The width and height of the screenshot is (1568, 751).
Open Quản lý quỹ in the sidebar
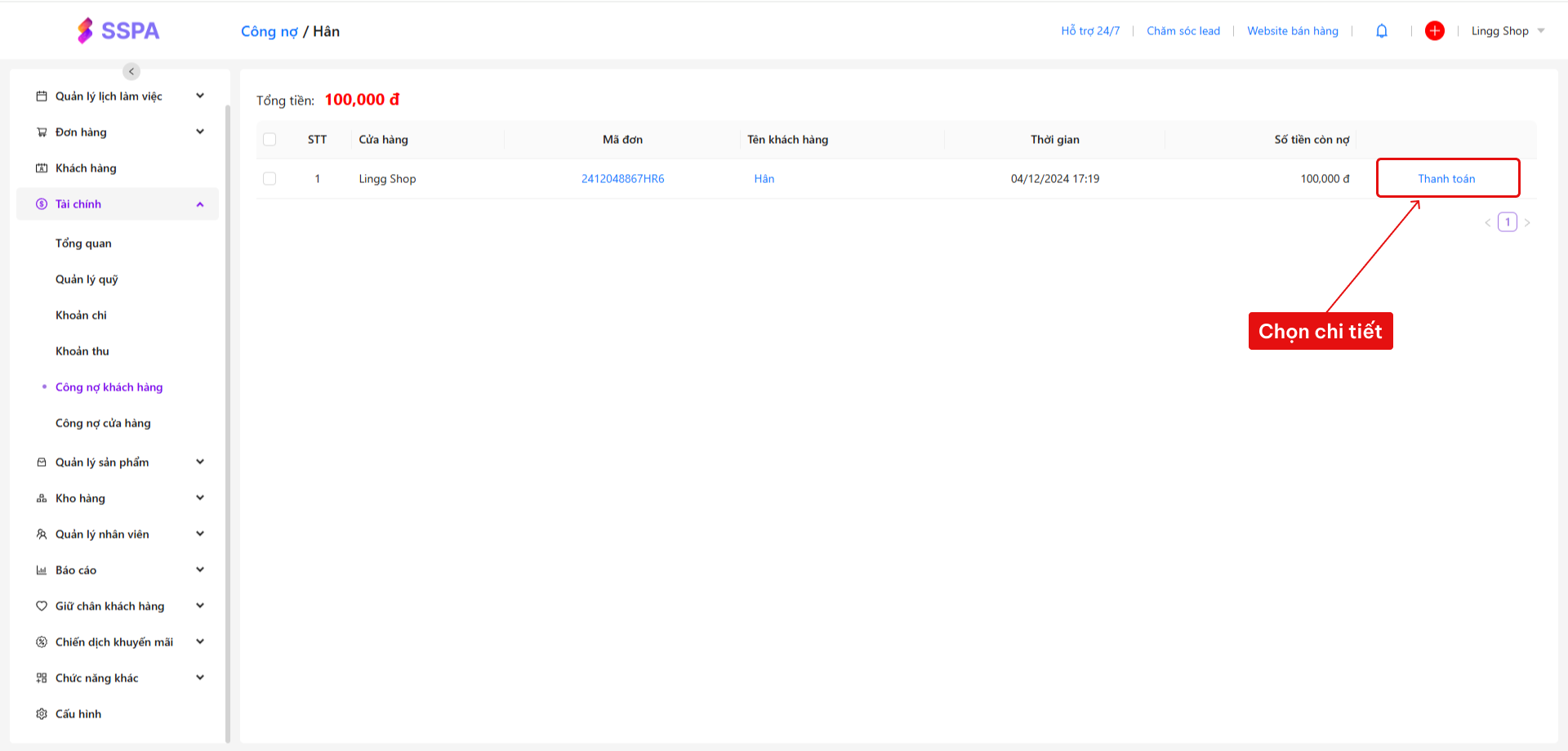[87, 279]
